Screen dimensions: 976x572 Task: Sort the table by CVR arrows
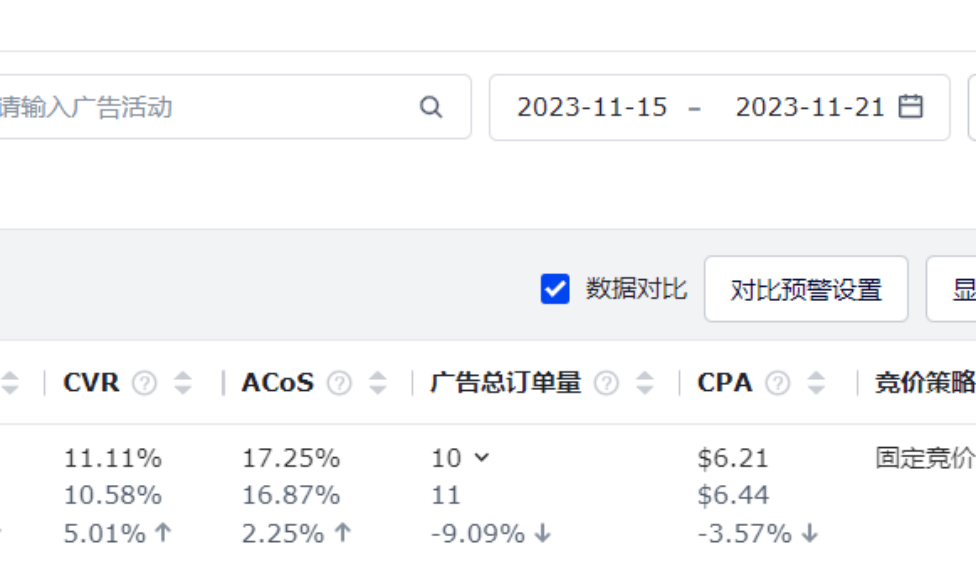[182, 383]
